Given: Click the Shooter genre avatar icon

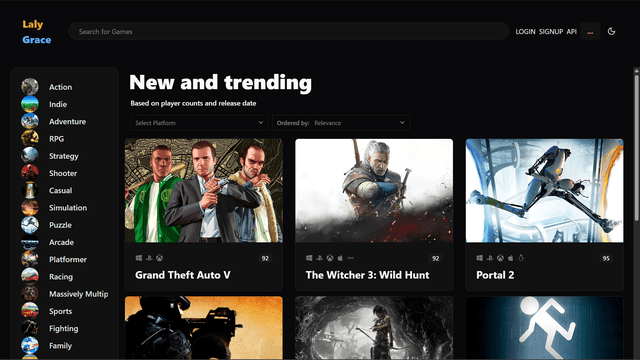Looking at the screenshot, I should 30,173.
